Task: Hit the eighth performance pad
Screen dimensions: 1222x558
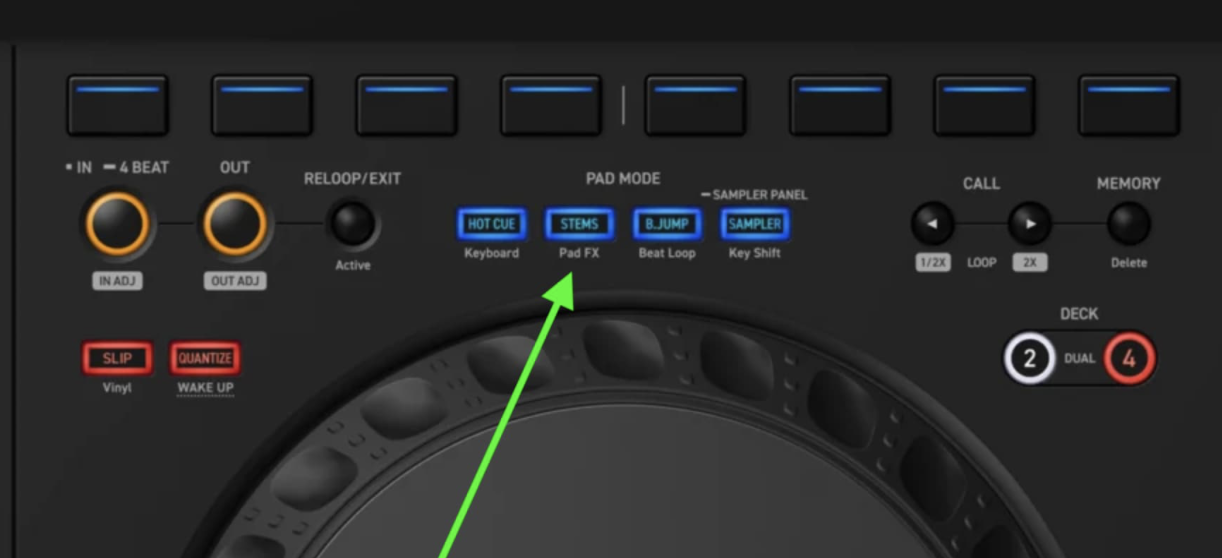Action: coord(1128,105)
